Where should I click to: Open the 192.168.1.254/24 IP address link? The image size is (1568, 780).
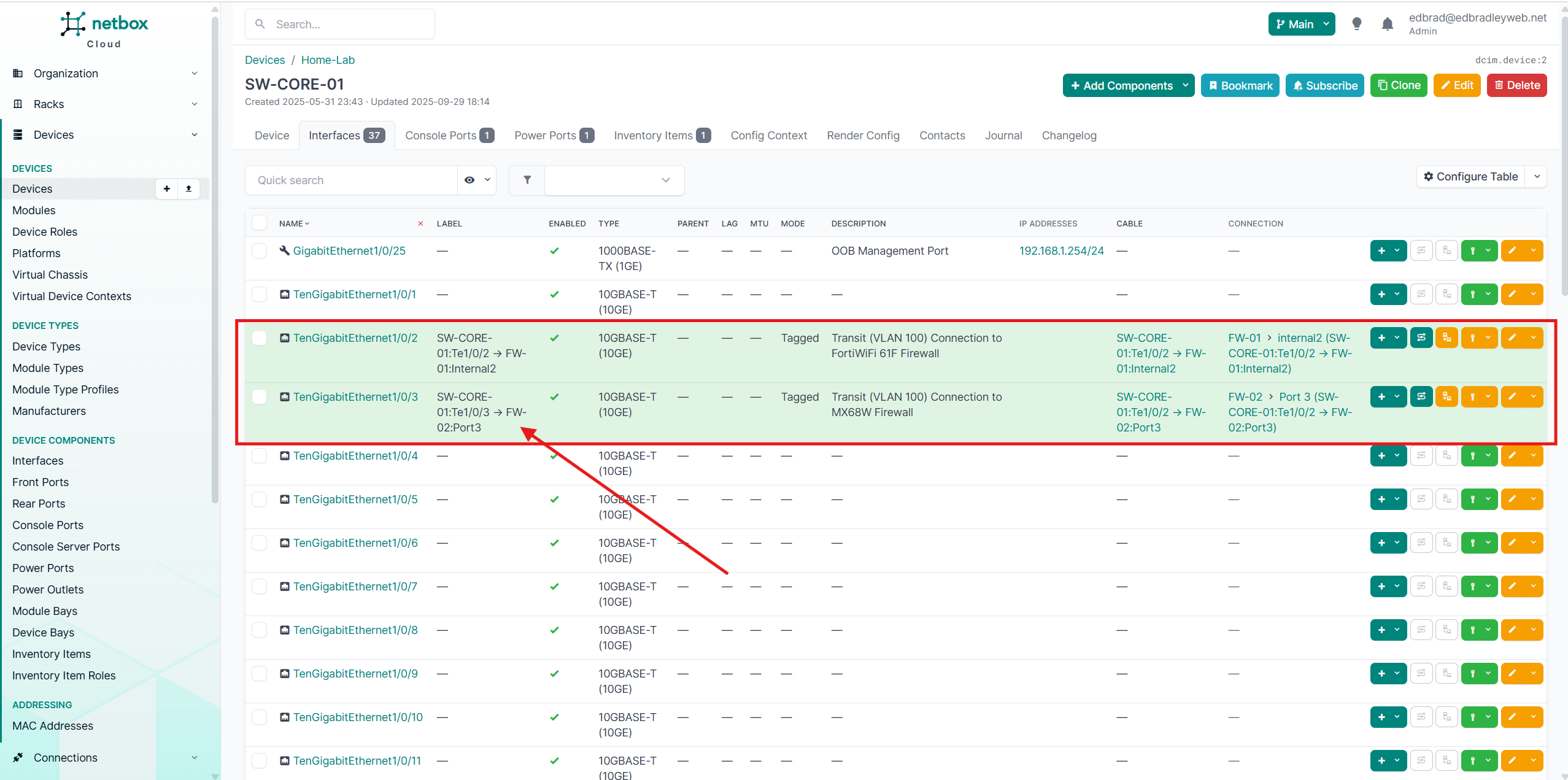1061,250
